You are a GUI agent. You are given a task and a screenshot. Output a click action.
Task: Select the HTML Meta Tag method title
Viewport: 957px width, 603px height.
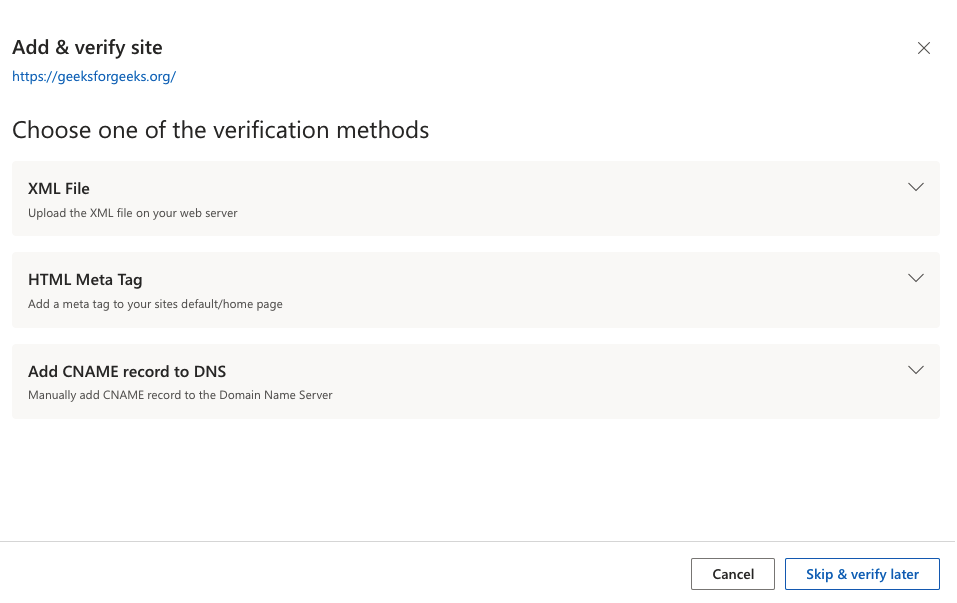coord(85,280)
